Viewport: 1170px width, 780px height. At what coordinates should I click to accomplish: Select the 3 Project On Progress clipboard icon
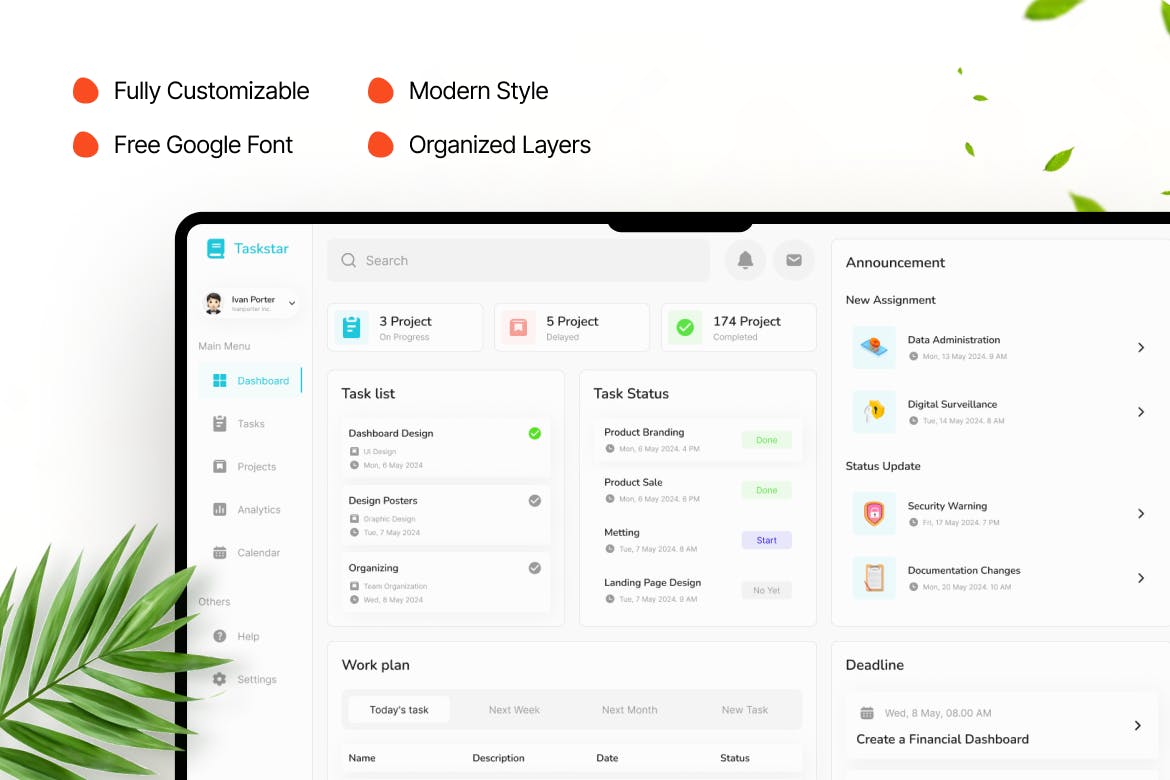pyautogui.click(x=351, y=327)
